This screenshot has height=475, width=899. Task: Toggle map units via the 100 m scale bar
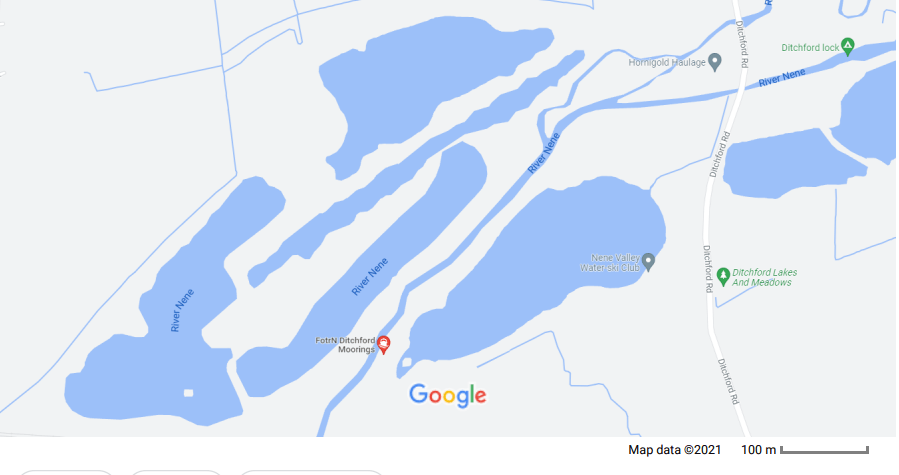pyautogui.click(x=804, y=450)
